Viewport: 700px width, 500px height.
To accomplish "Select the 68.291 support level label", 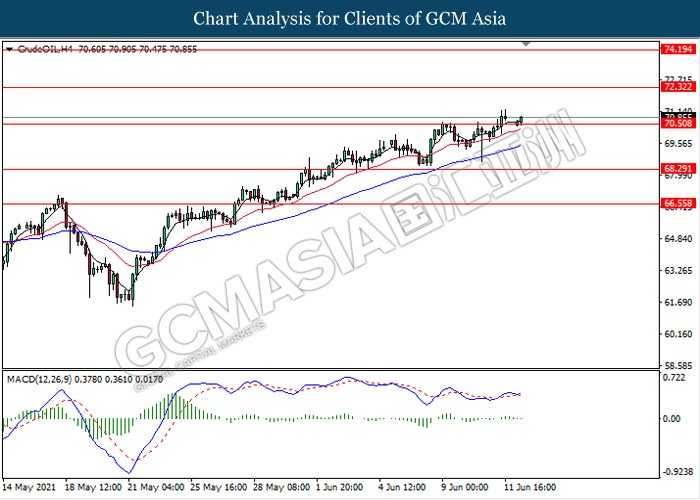I will click(678, 169).
